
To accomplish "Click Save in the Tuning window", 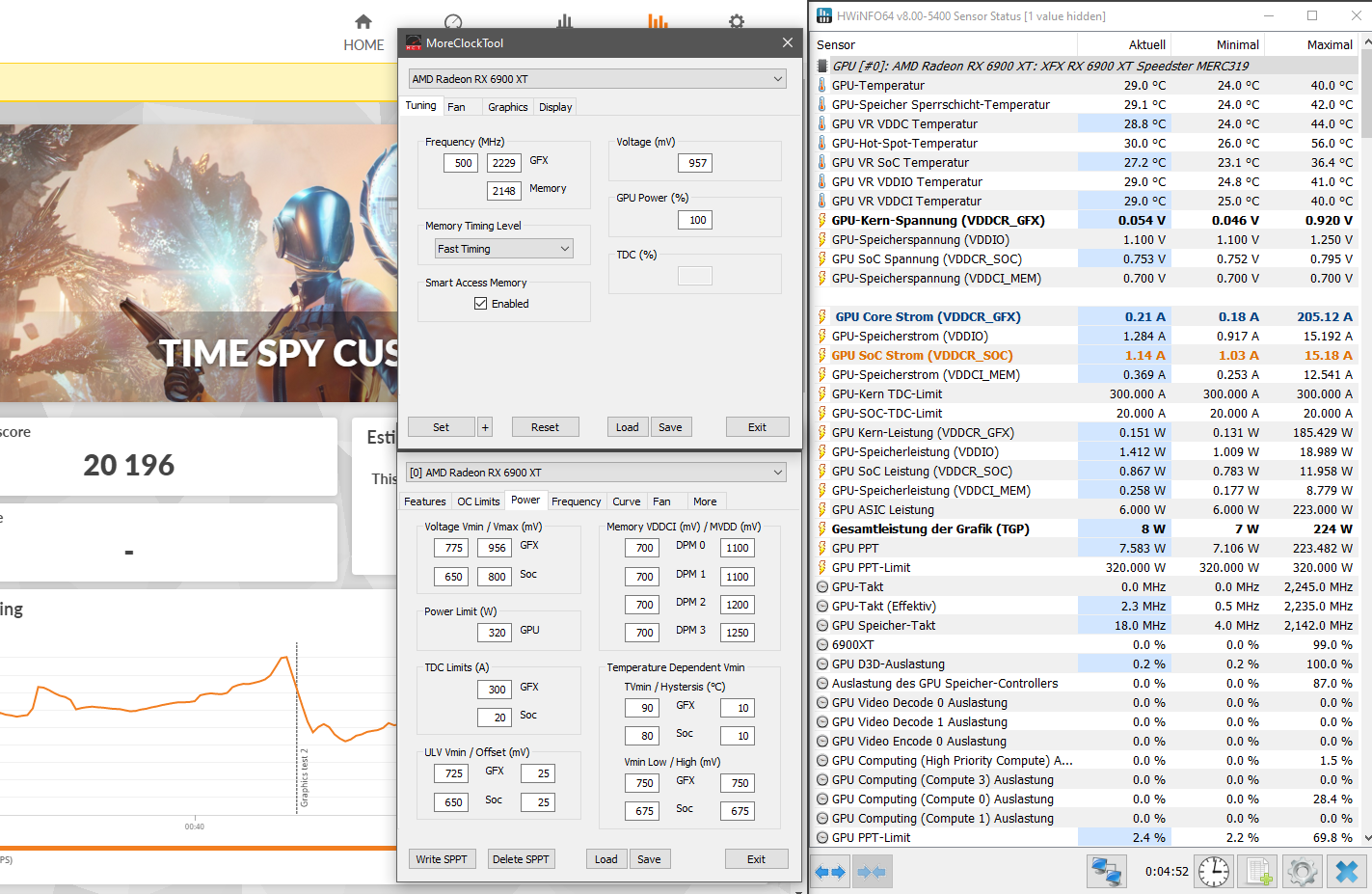I will (x=670, y=427).
